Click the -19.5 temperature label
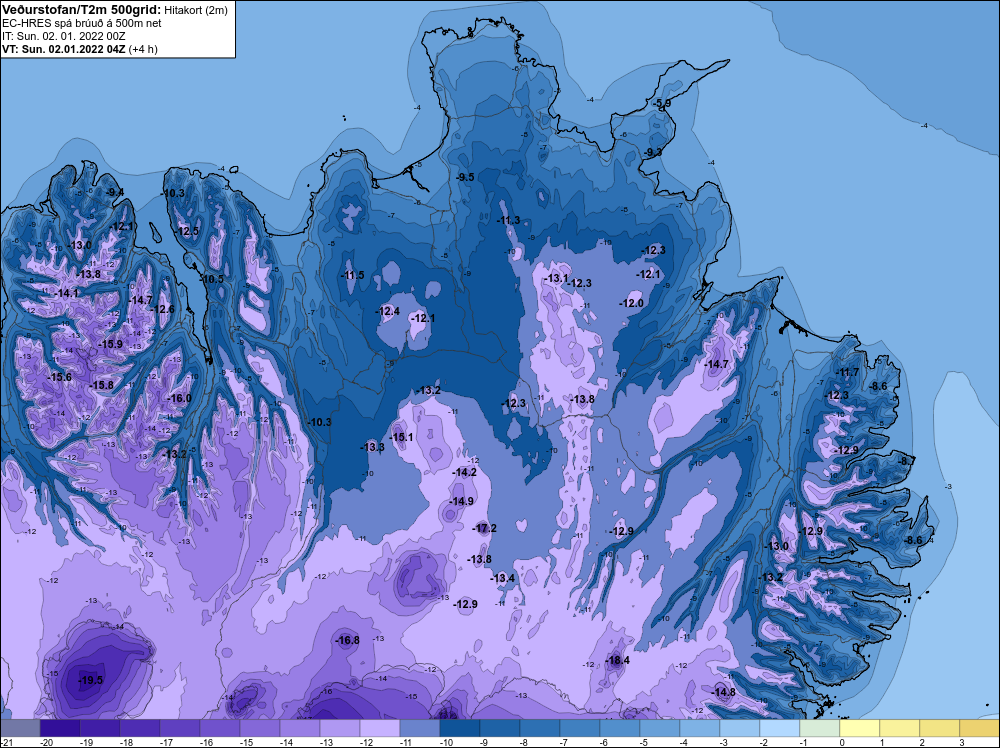Image resolution: width=1000 pixels, height=748 pixels. pyautogui.click(x=90, y=680)
